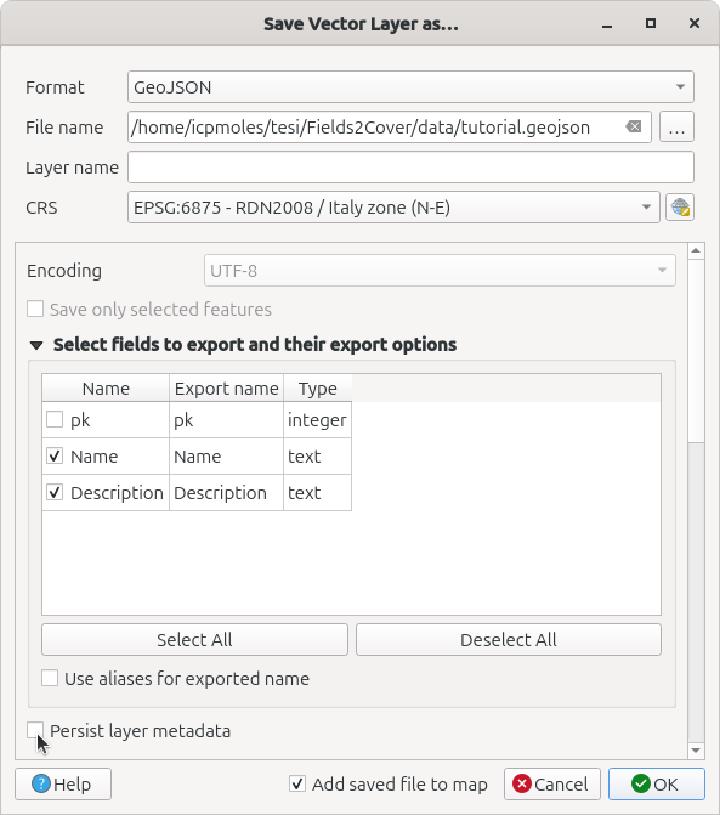Open the CRS dropdown for EPSG:6875
The width and height of the screenshot is (720, 815).
(395, 207)
